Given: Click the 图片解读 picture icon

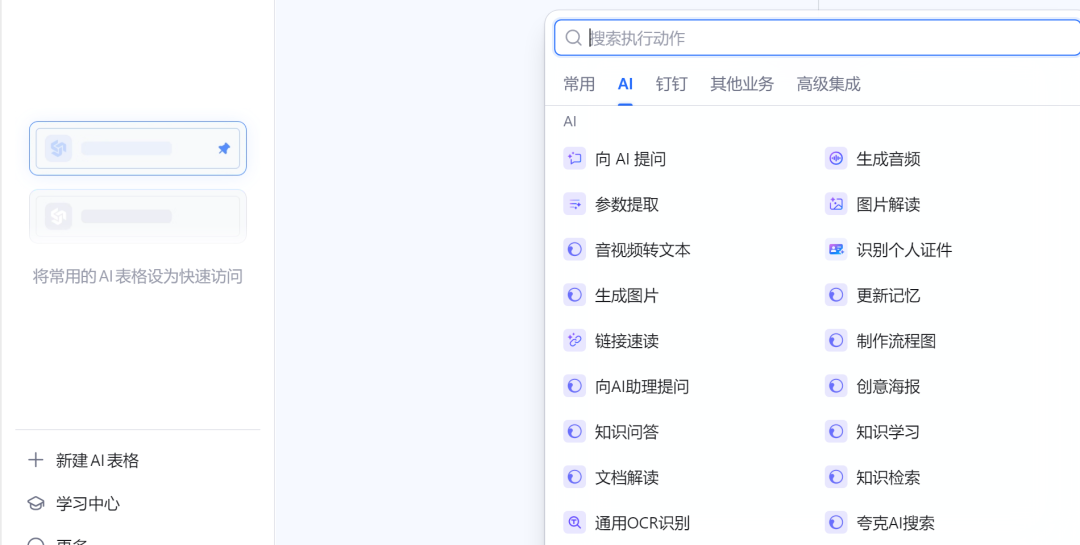Looking at the screenshot, I should 836,204.
